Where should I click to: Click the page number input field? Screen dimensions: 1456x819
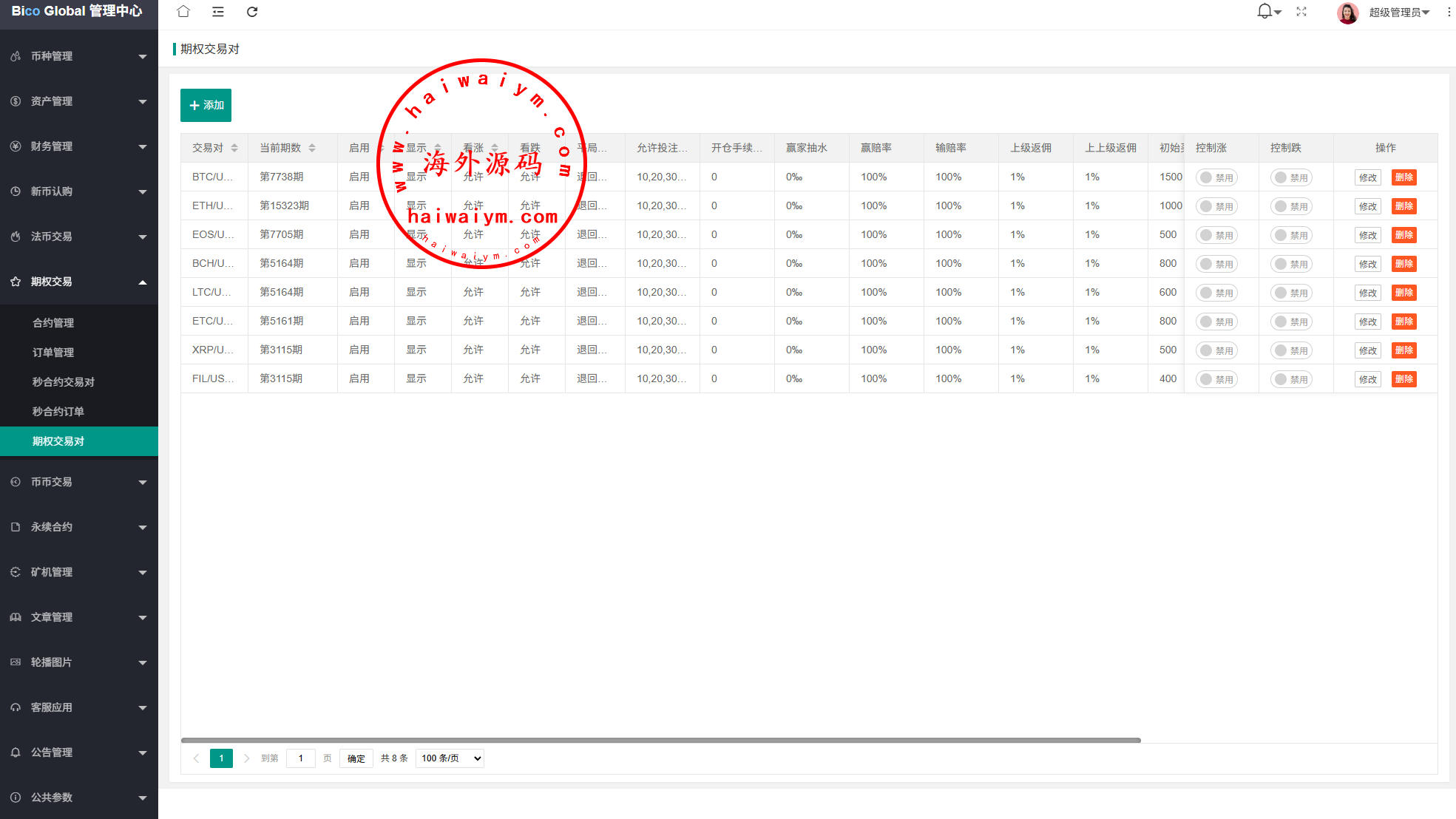point(301,758)
